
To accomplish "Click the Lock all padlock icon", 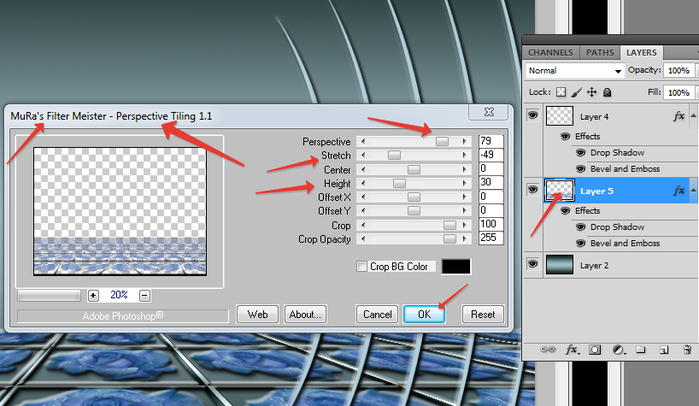I will pyautogui.click(x=607, y=92).
